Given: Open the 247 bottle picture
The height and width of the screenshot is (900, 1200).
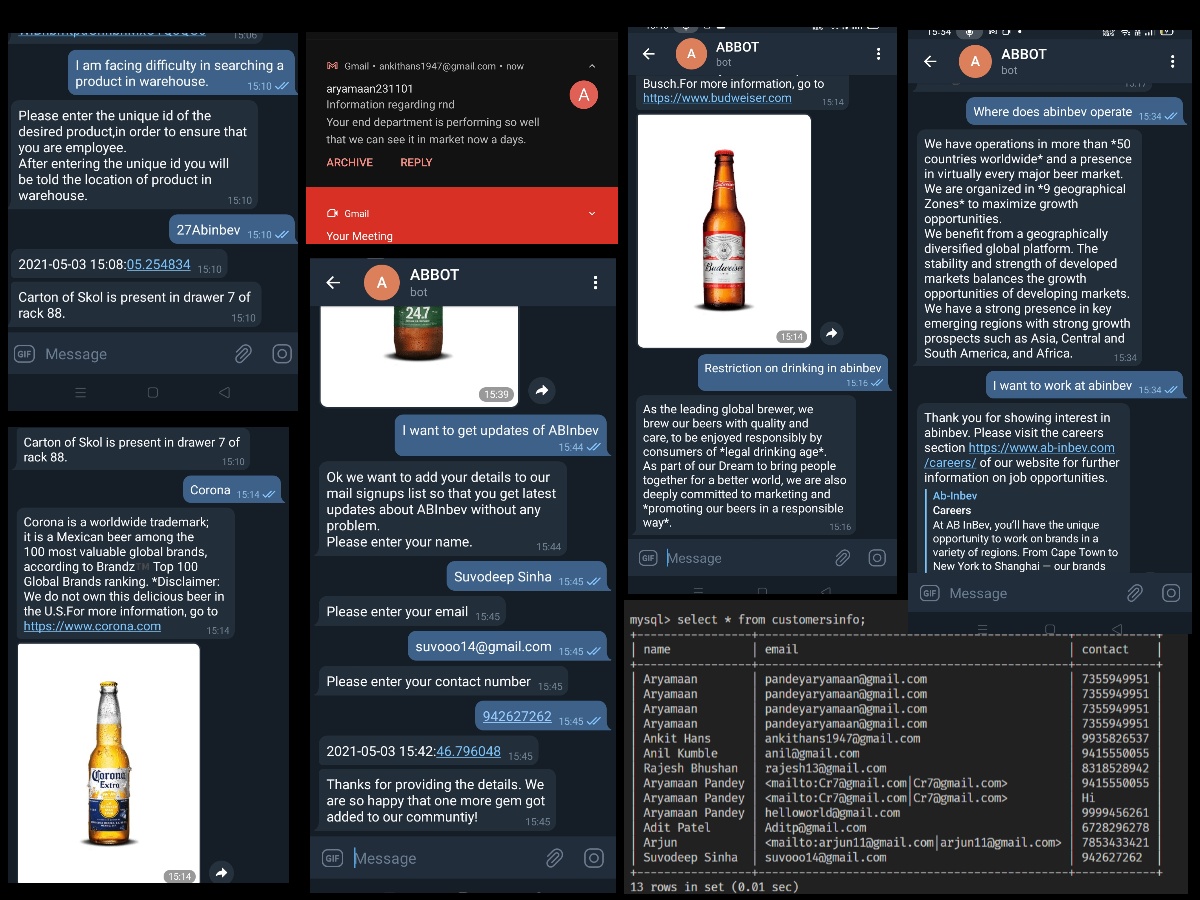Looking at the screenshot, I should click(x=419, y=356).
